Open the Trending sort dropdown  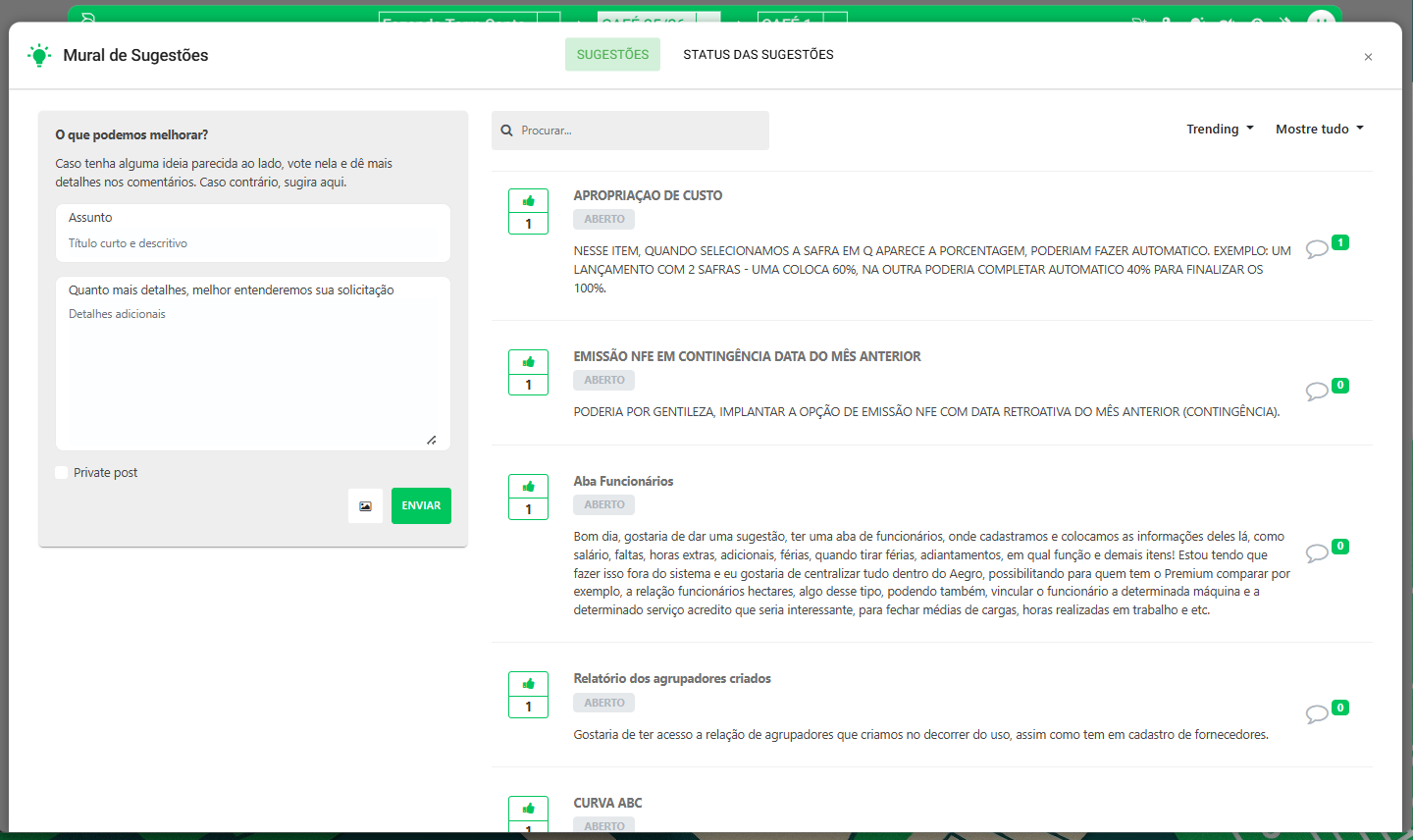[1220, 130]
